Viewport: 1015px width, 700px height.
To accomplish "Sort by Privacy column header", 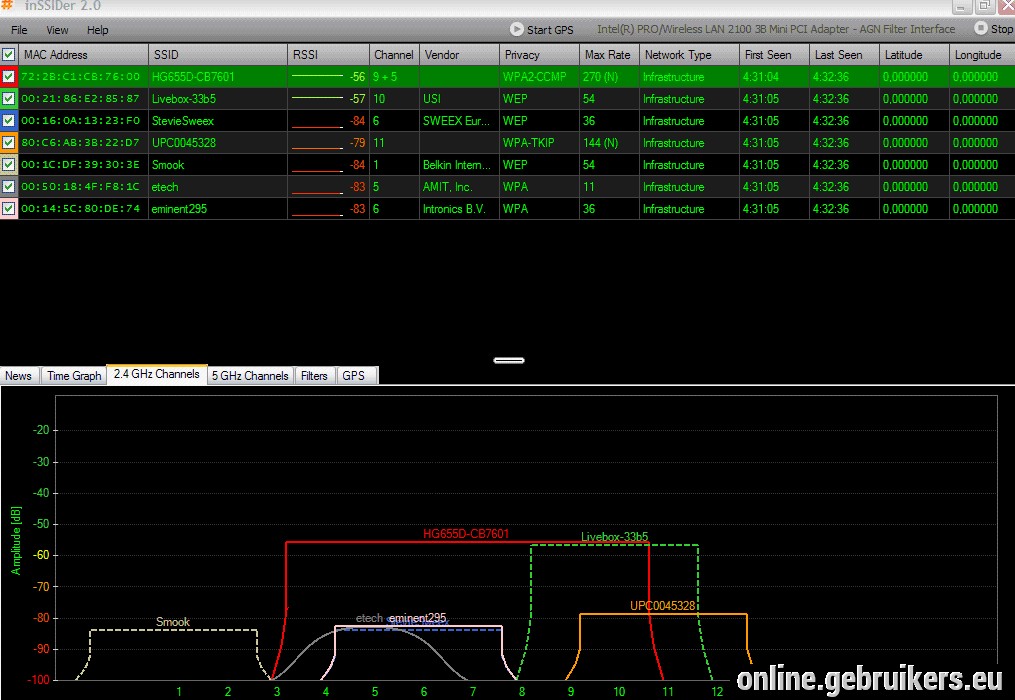I will (x=539, y=54).
